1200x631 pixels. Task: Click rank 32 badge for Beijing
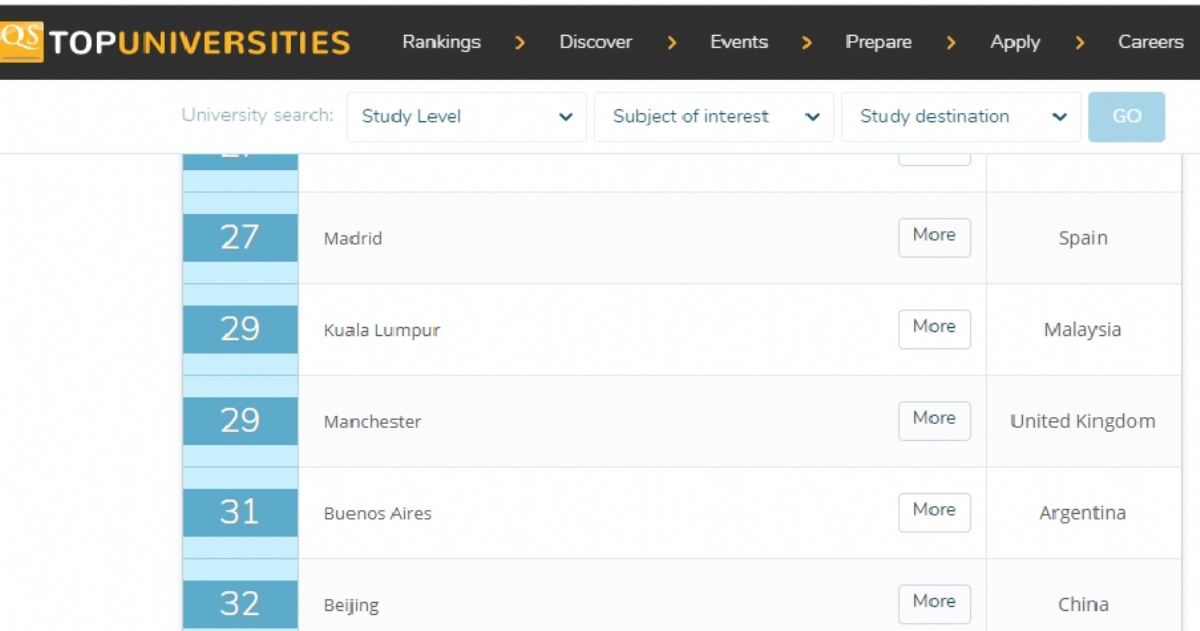[x=240, y=604]
